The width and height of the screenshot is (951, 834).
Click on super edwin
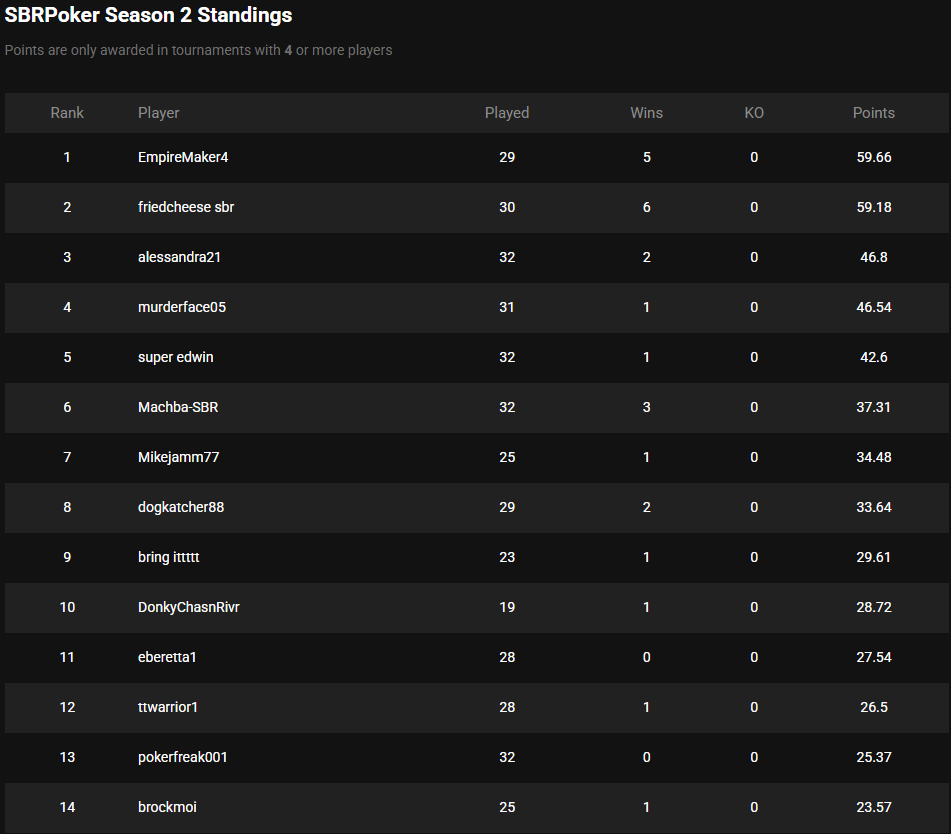176,357
